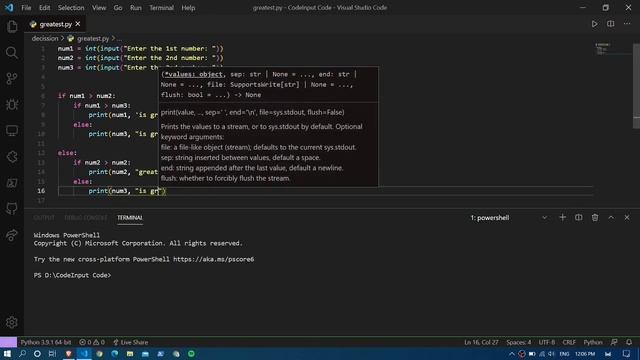This screenshot has width=640, height=360.
Task: Split the terminal panel
Action: tap(578, 218)
